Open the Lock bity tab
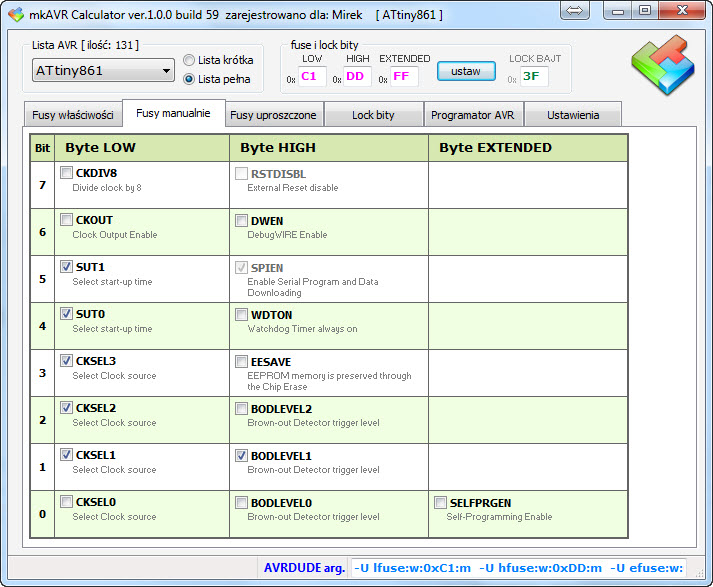Screen dimensions: 713x587 (373, 115)
